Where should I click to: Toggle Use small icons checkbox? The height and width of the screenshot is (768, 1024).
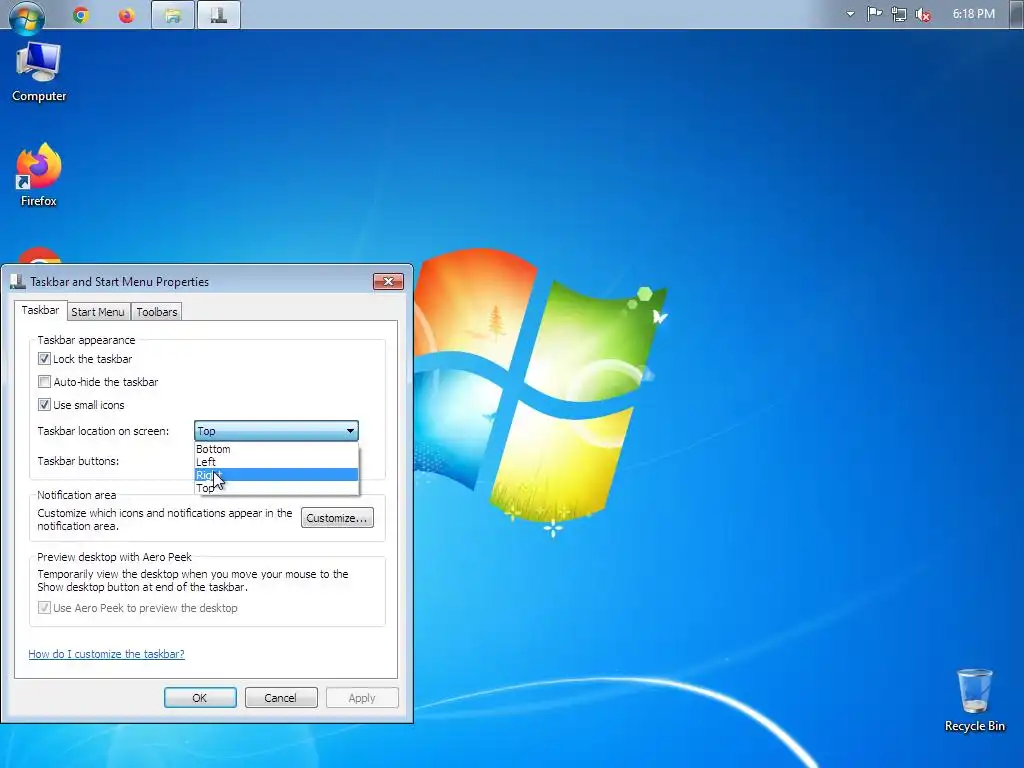coord(44,405)
